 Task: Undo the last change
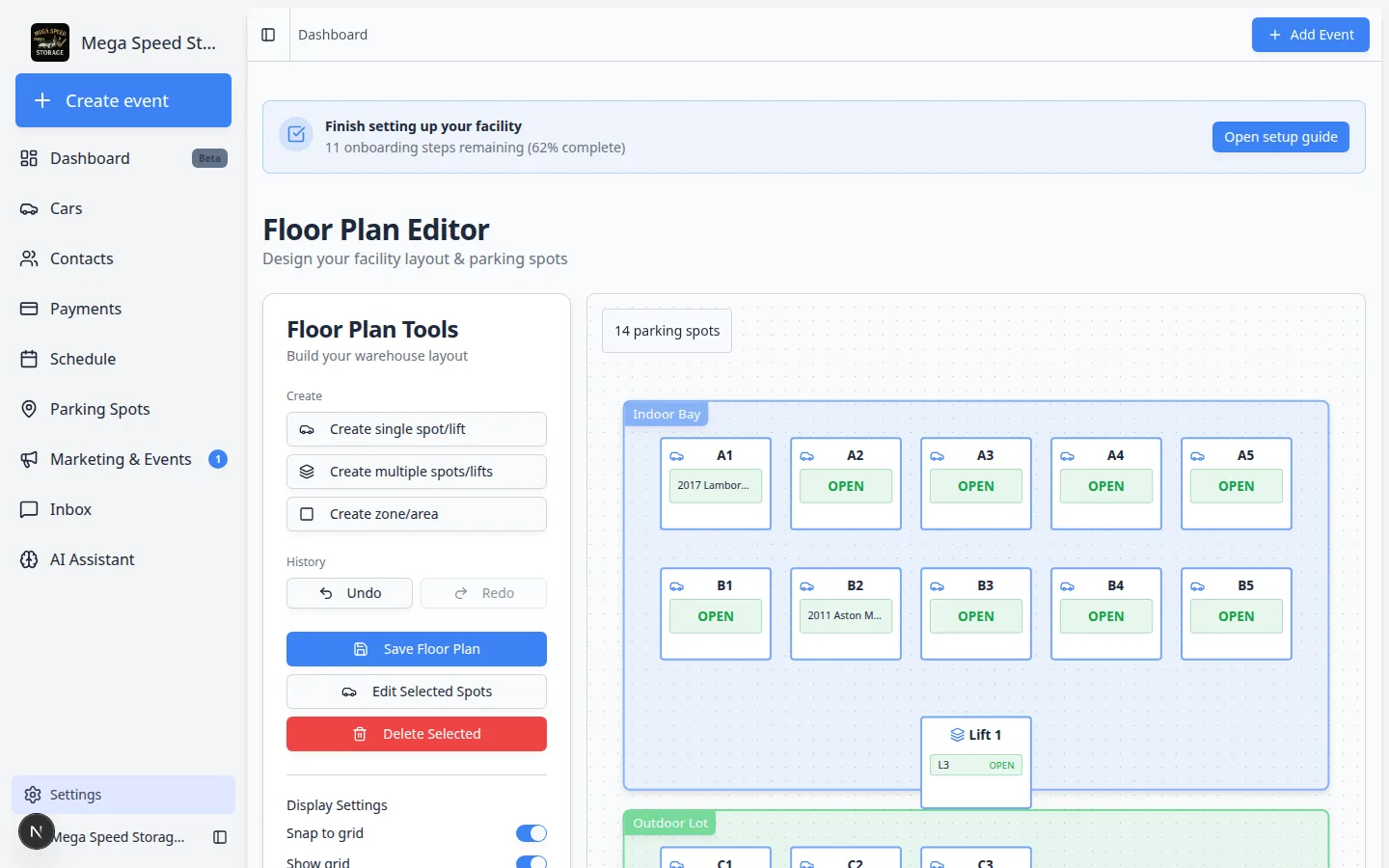point(349,593)
